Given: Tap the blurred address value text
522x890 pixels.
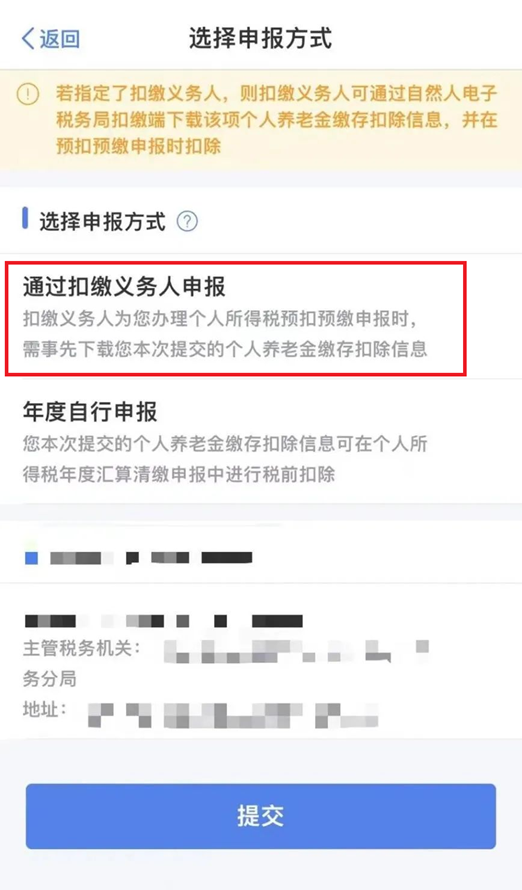Looking at the screenshot, I should point(233,715).
